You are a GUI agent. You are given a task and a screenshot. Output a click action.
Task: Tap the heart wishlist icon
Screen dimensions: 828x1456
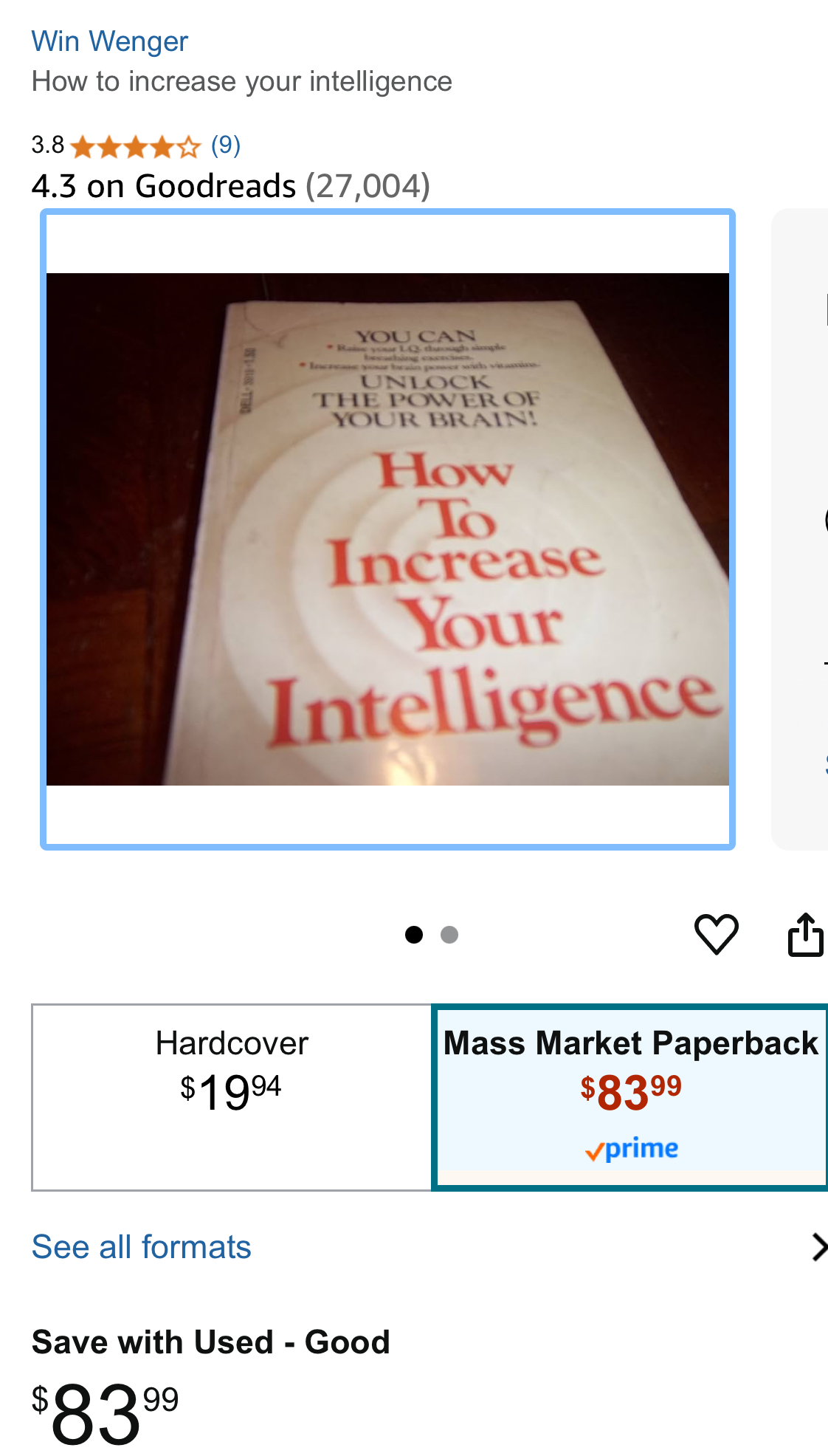pyautogui.click(x=716, y=934)
